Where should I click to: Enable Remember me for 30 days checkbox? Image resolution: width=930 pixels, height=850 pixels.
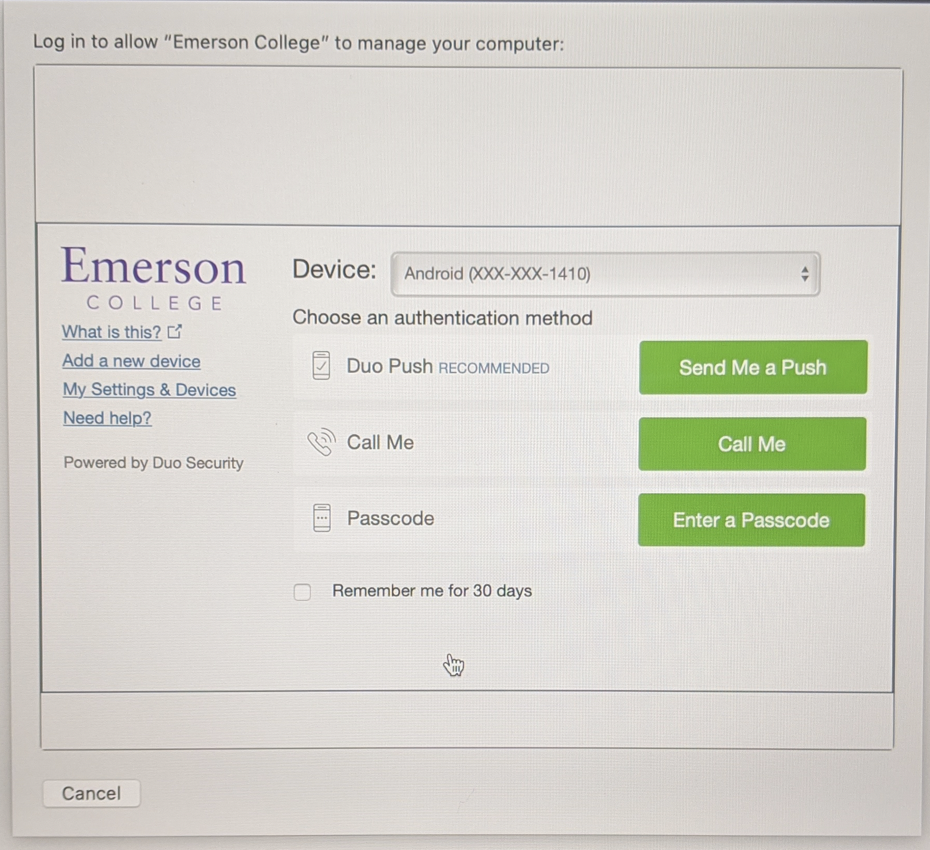tap(302, 591)
